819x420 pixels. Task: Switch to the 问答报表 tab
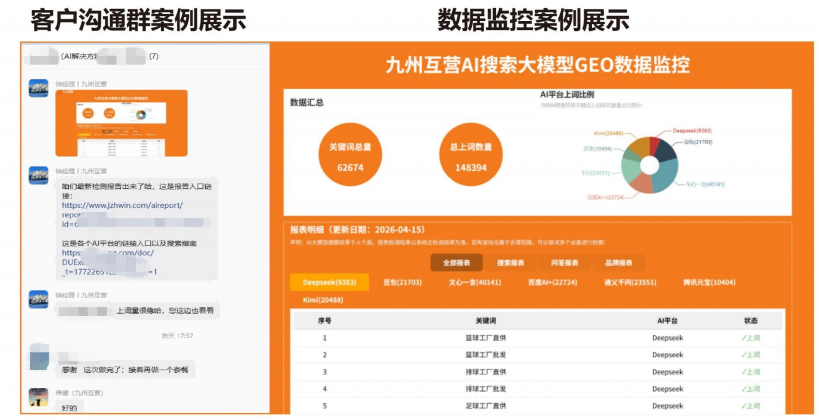click(565, 263)
